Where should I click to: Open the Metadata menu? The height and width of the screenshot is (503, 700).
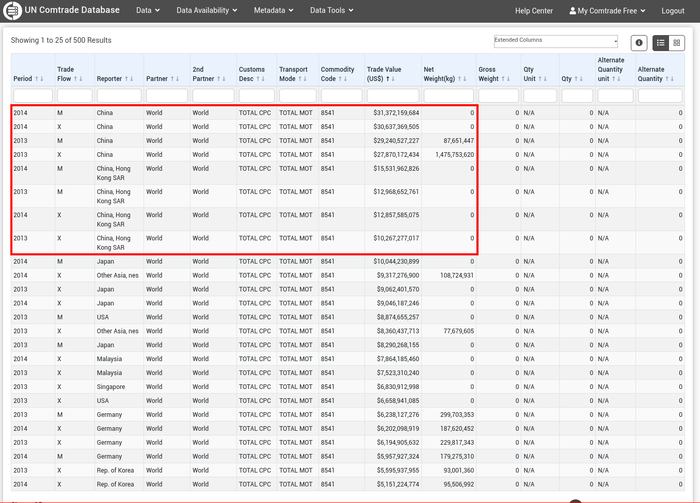(x=274, y=11)
